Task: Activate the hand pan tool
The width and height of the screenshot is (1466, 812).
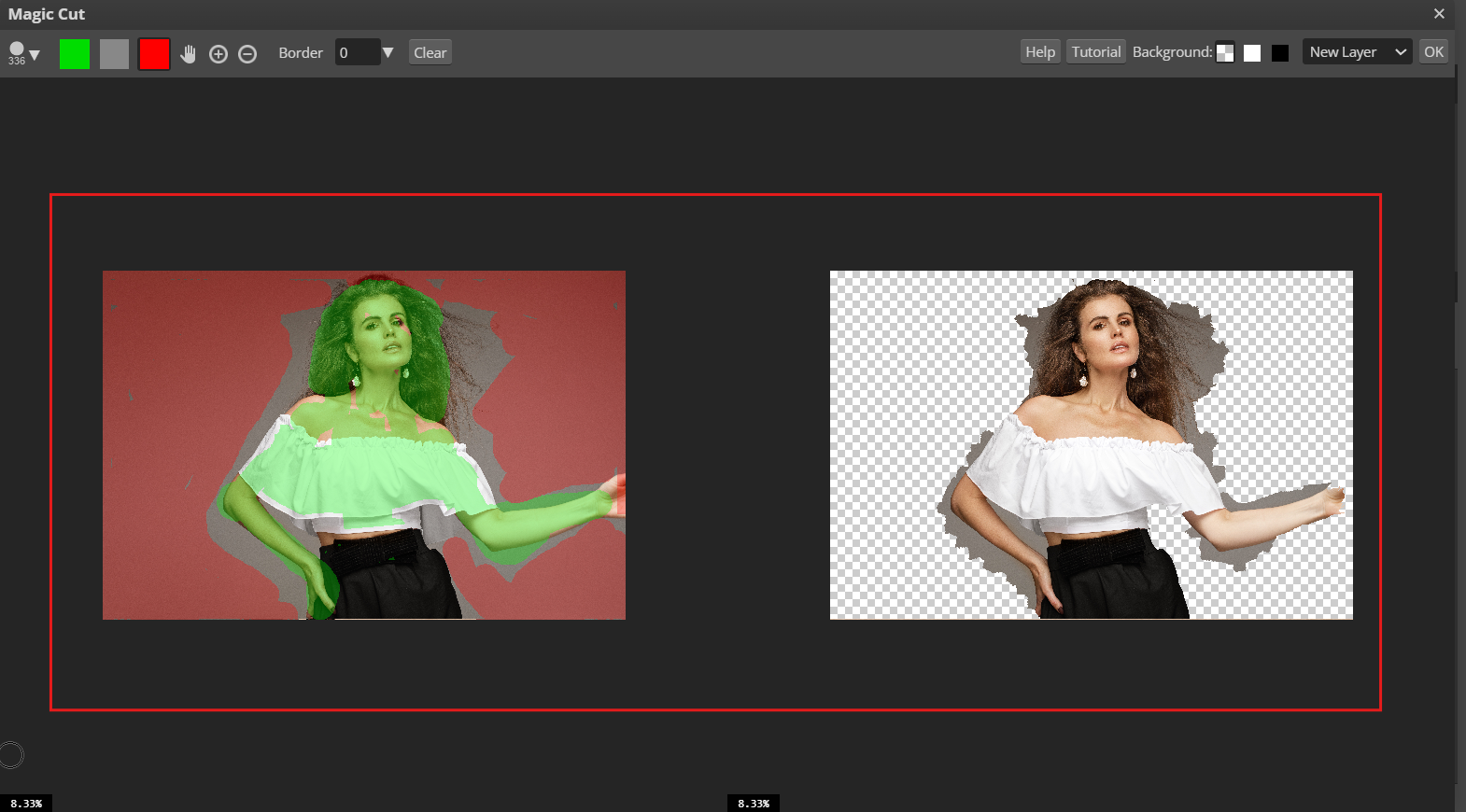Action: point(189,54)
